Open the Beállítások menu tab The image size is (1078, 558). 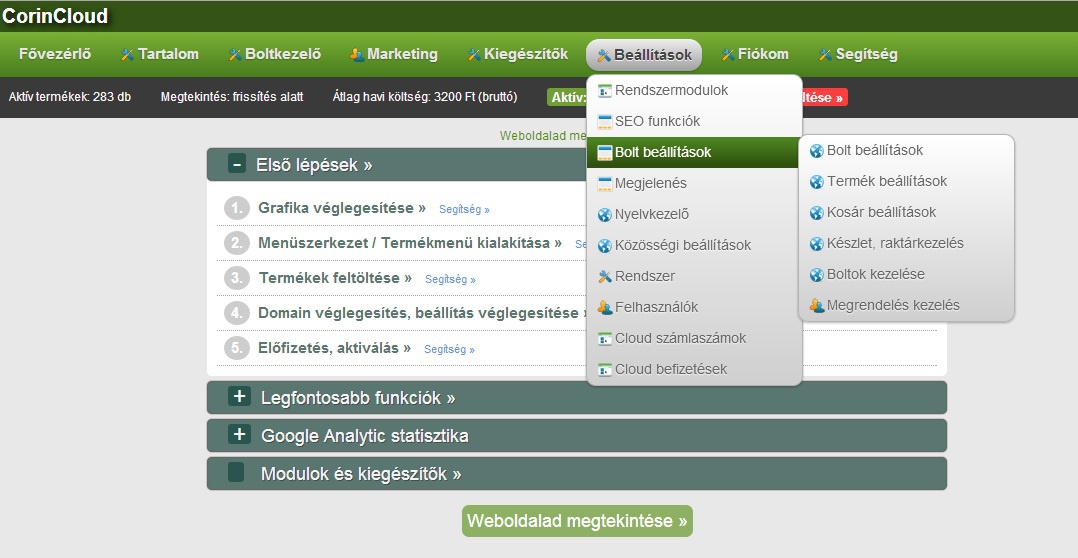coord(644,55)
